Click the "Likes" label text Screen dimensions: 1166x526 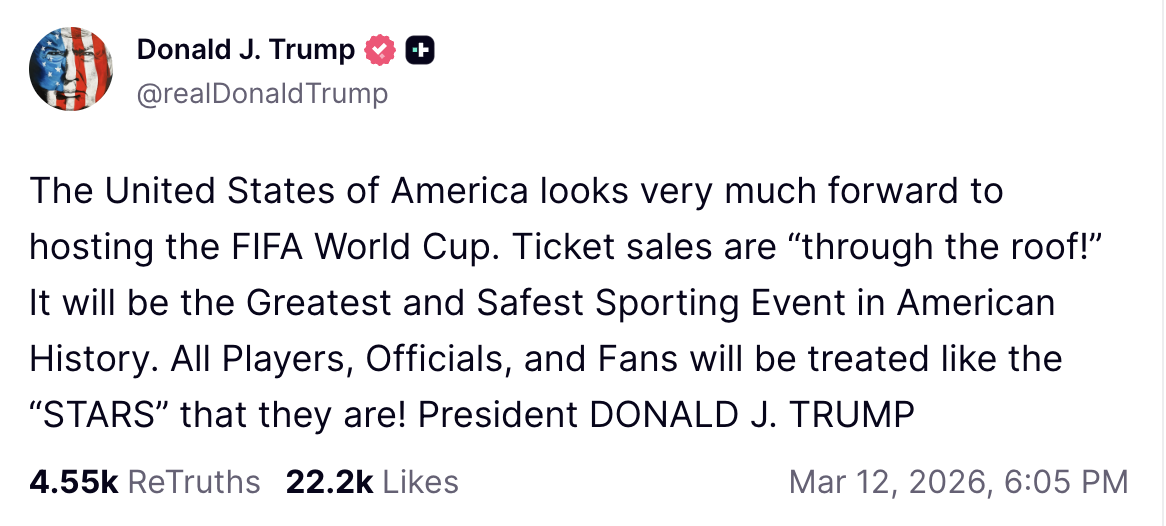pyautogui.click(x=420, y=482)
